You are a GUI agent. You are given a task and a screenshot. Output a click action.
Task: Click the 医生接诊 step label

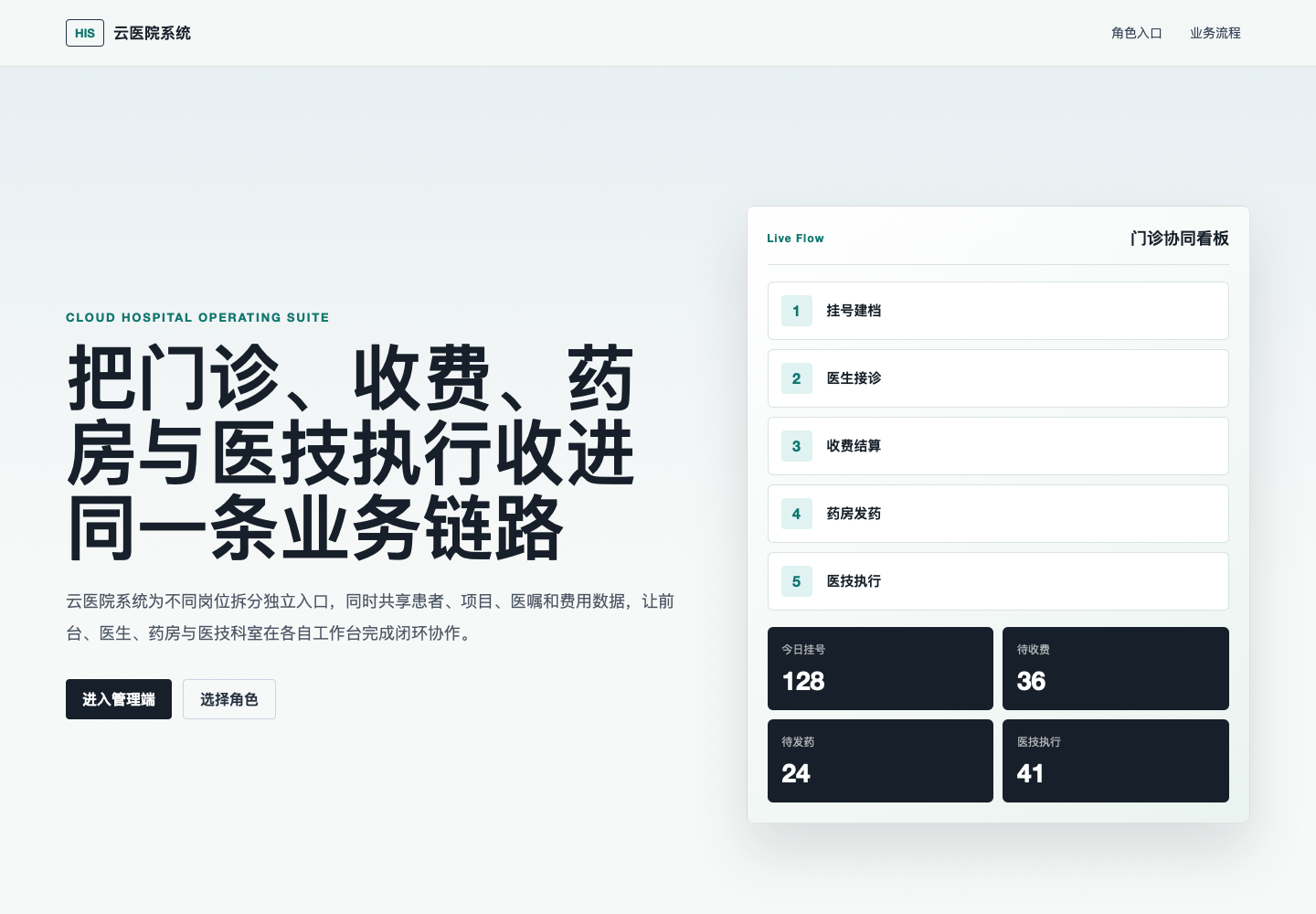point(854,378)
